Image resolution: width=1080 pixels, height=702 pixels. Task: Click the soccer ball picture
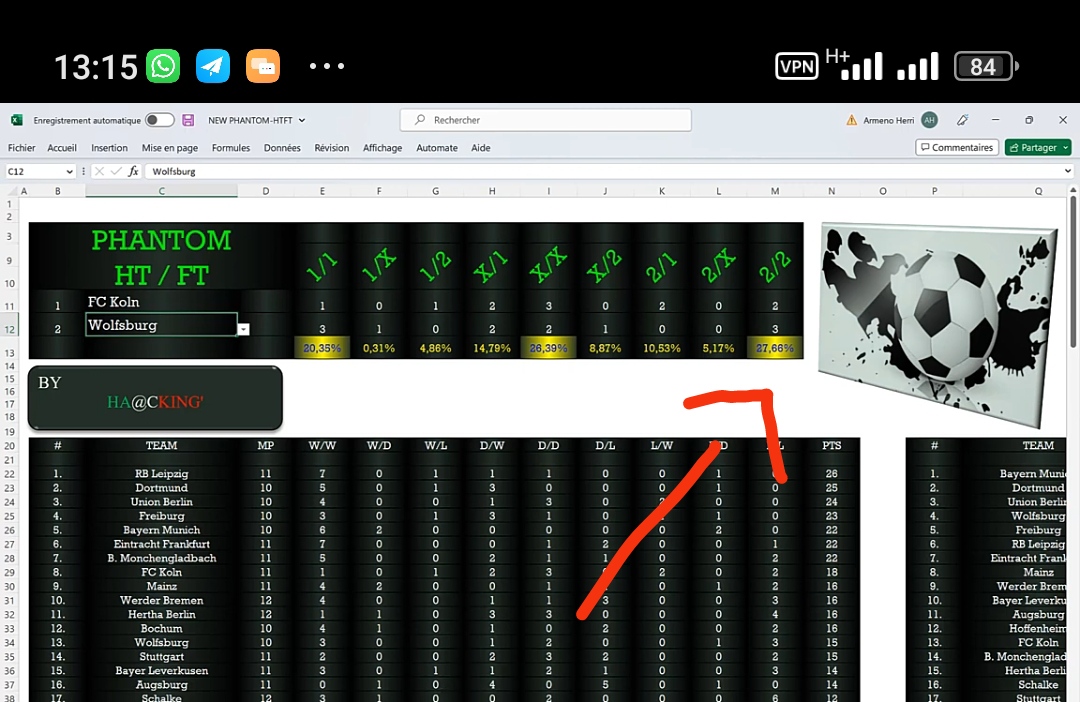pyautogui.click(x=937, y=324)
